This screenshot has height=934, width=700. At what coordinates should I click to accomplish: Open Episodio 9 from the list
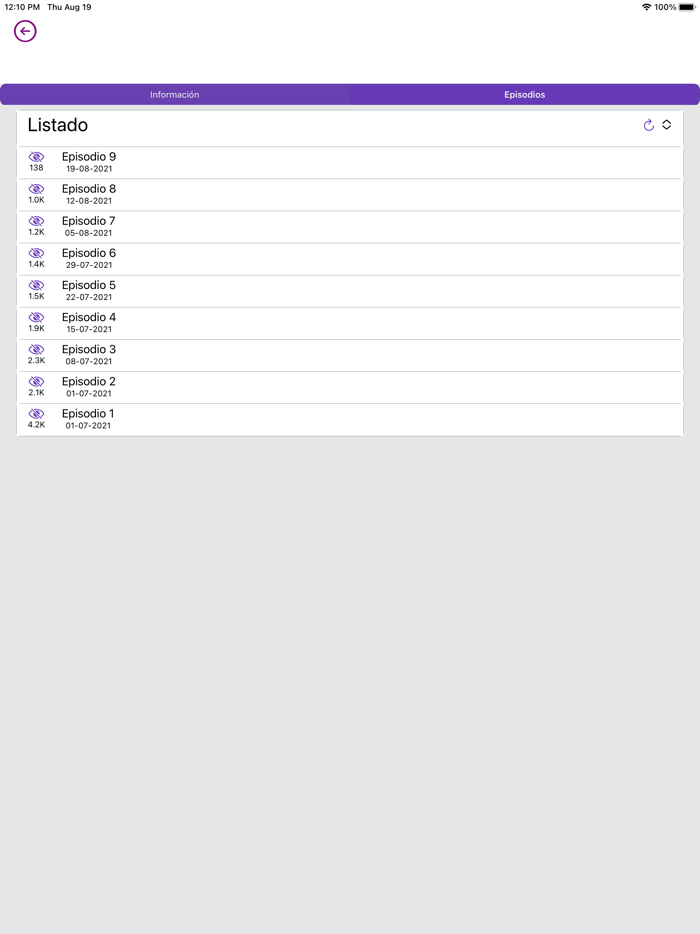(x=89, y=157)
